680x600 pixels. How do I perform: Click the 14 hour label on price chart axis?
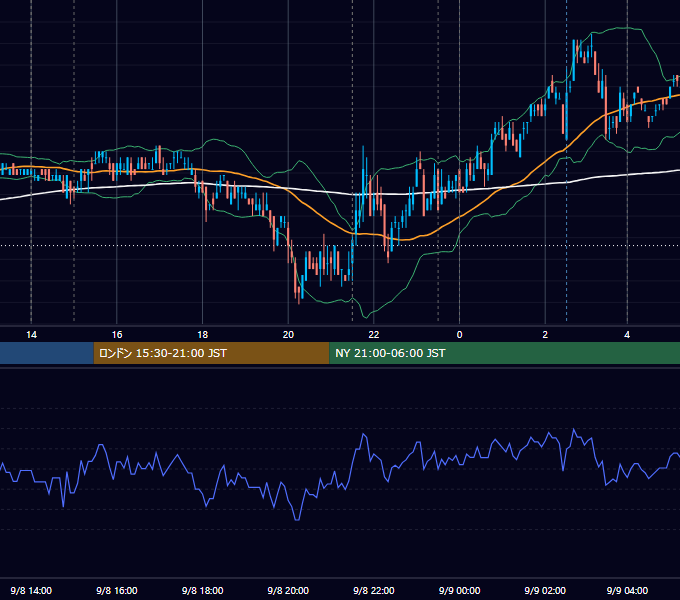coord(31,335)
